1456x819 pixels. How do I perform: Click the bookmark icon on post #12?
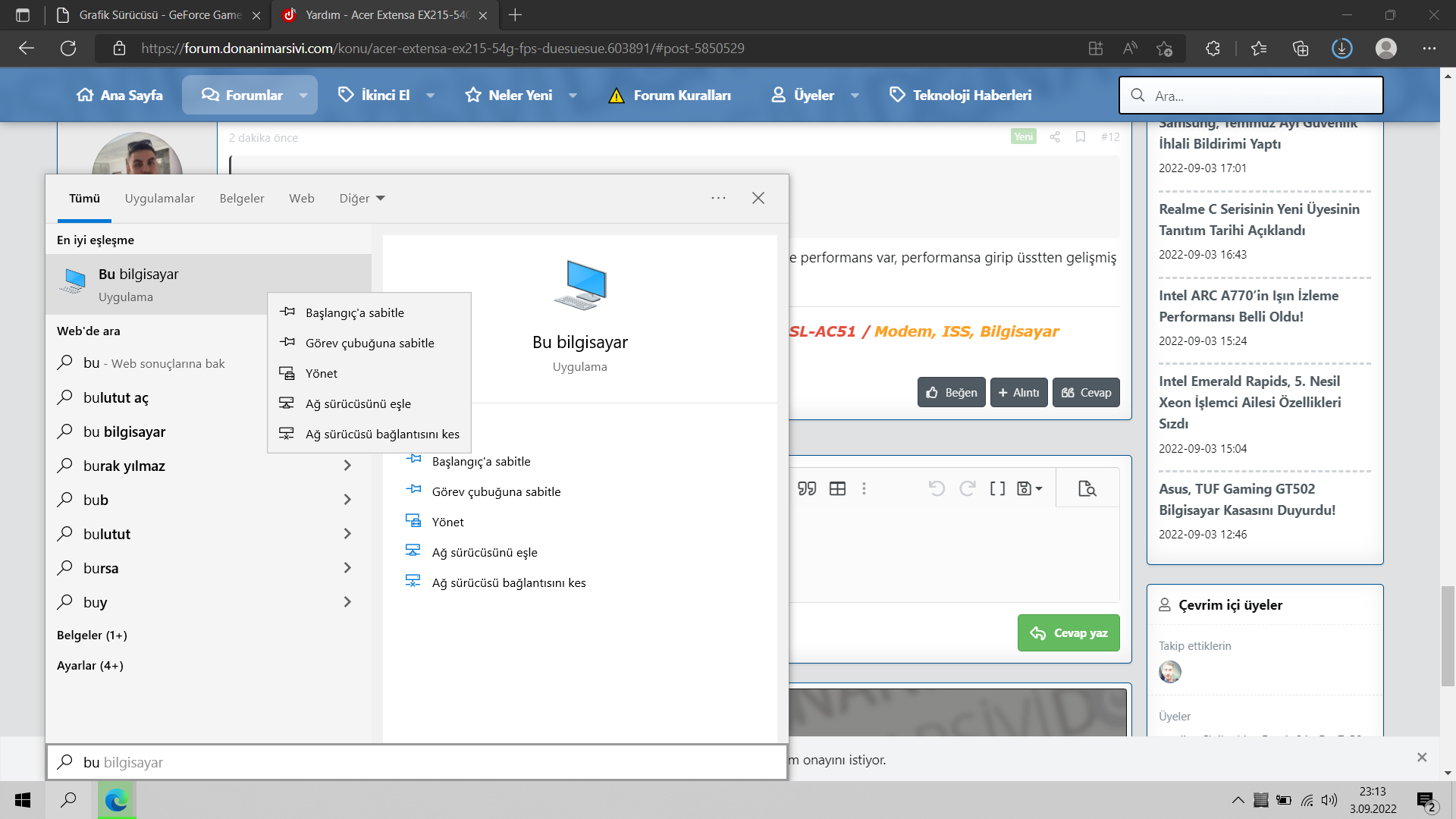1081,137
